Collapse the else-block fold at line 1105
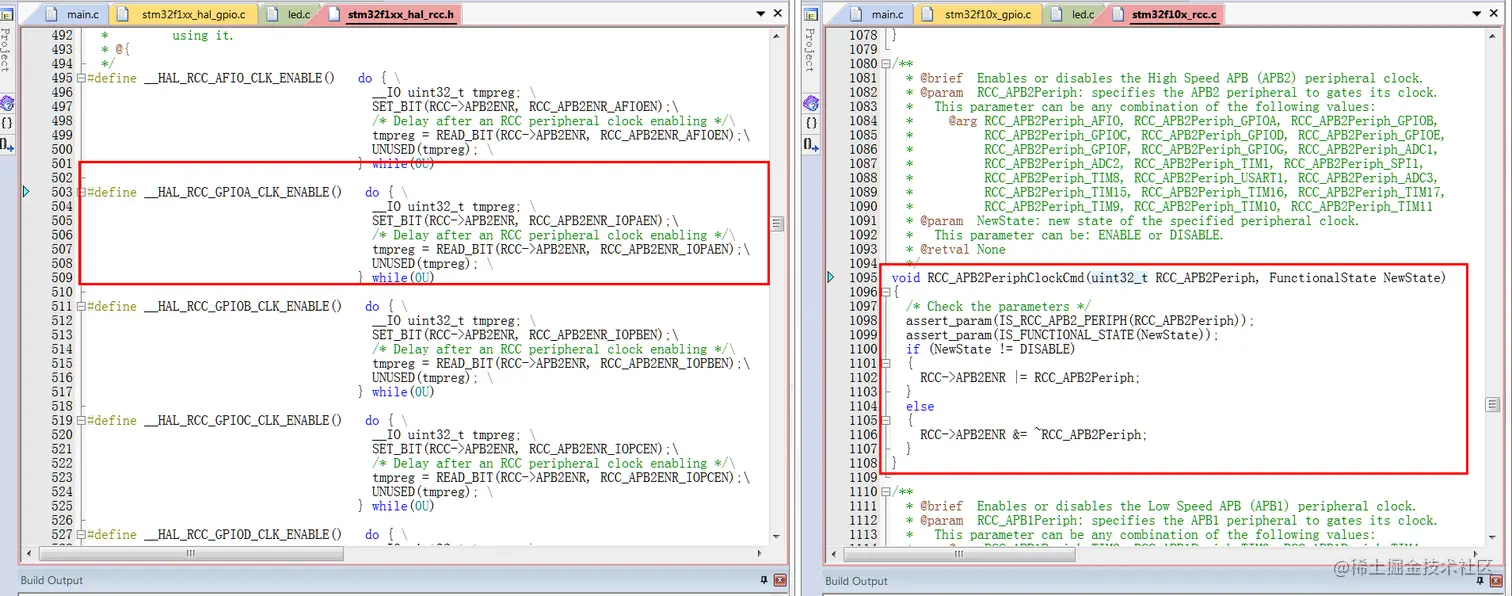1512x596 pixels. (x=886, y=420)
